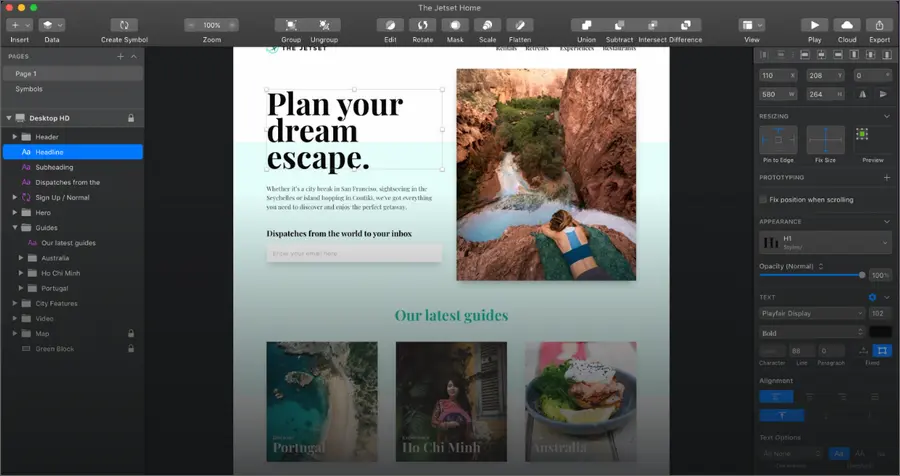The height and width of the screenshot is (476, 900).
Task: Collapse the Resizing section
Action: click(887, 116)
